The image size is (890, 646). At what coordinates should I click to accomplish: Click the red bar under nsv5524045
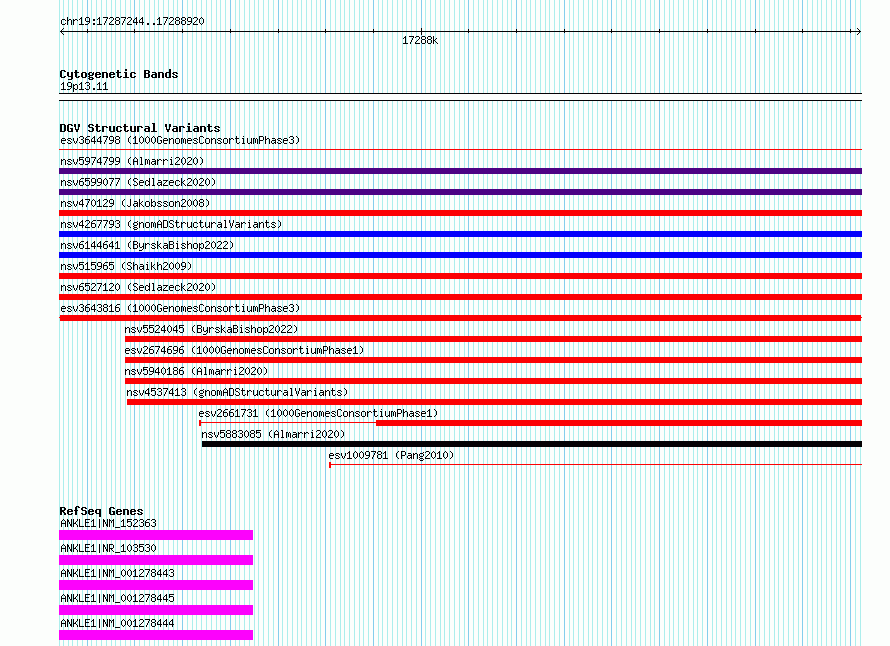pyautogui.click(x=493, y=339)
